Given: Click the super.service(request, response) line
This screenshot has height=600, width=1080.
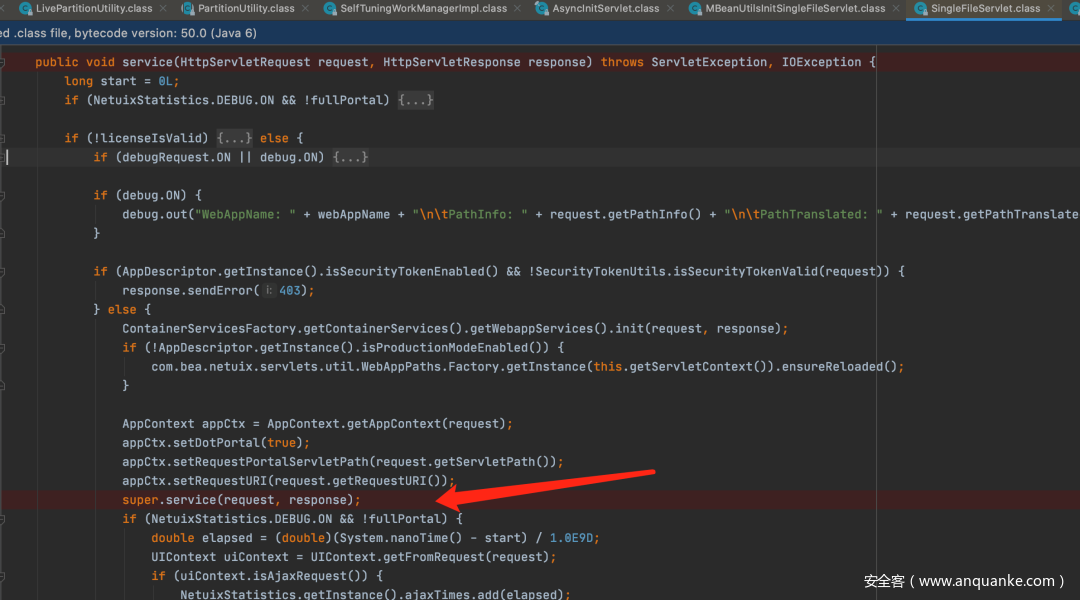Looking at the screenshot, I should pos(240,500).
